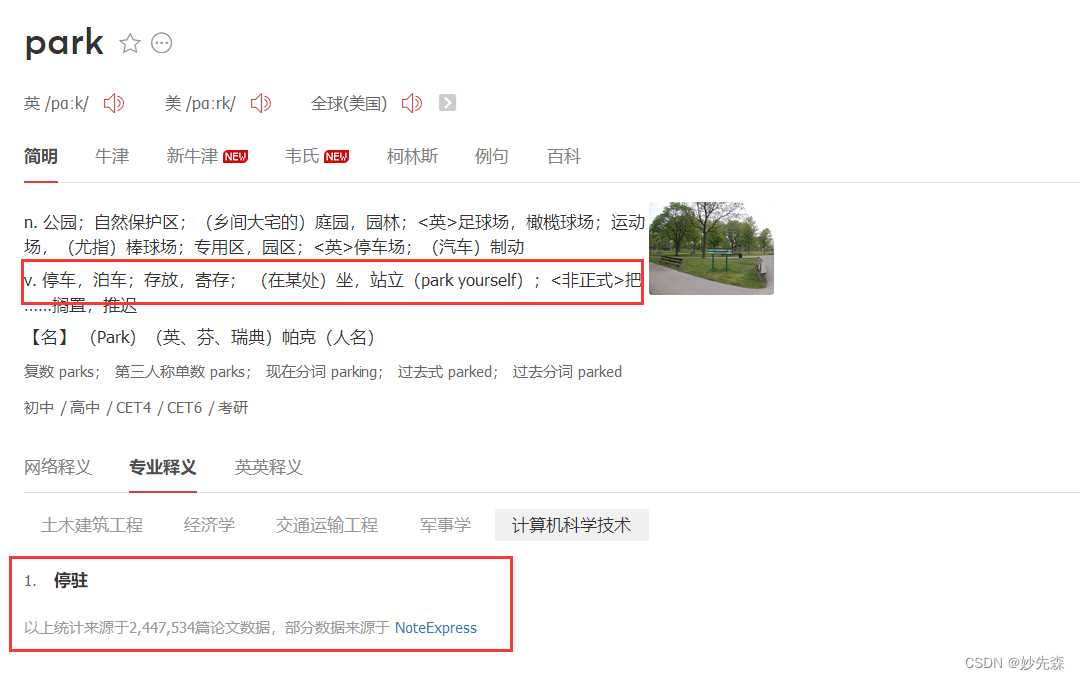Click the park photo thumbnail
Viewport: 1080px width, 680px height.
click(712, 248)
